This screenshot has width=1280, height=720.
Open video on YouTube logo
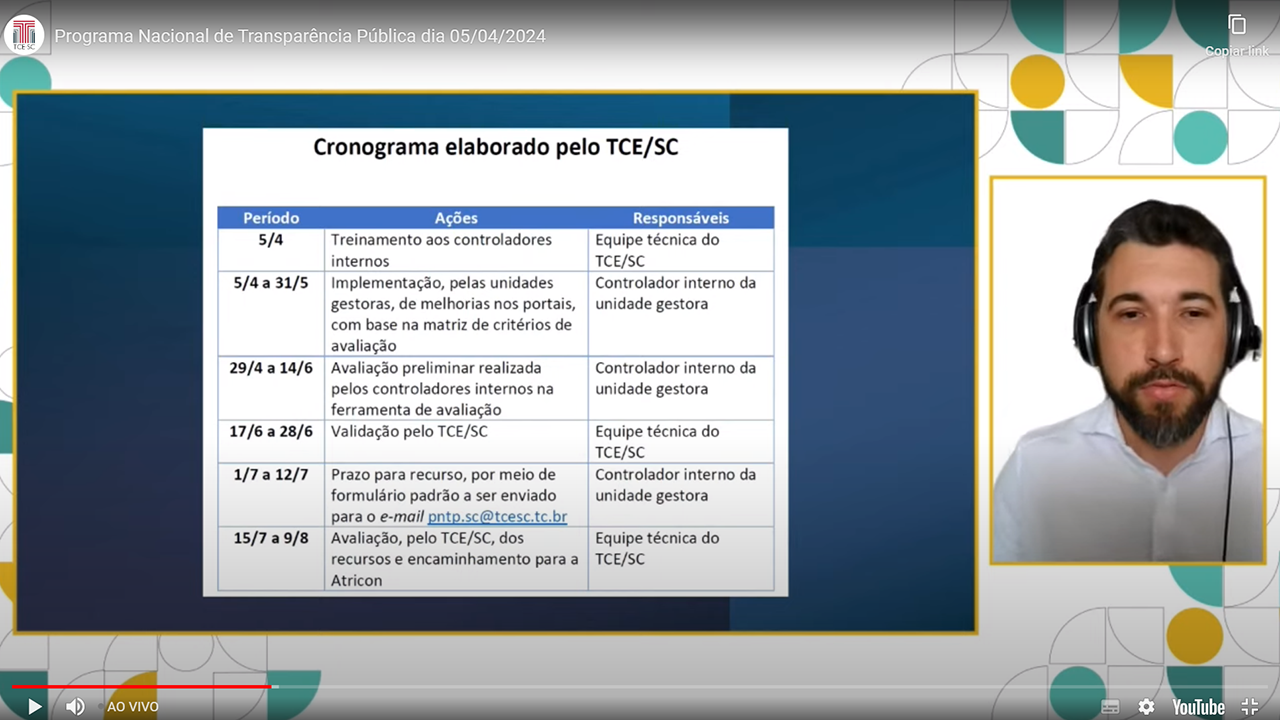pyautogui.click(x=1198, y=706)
